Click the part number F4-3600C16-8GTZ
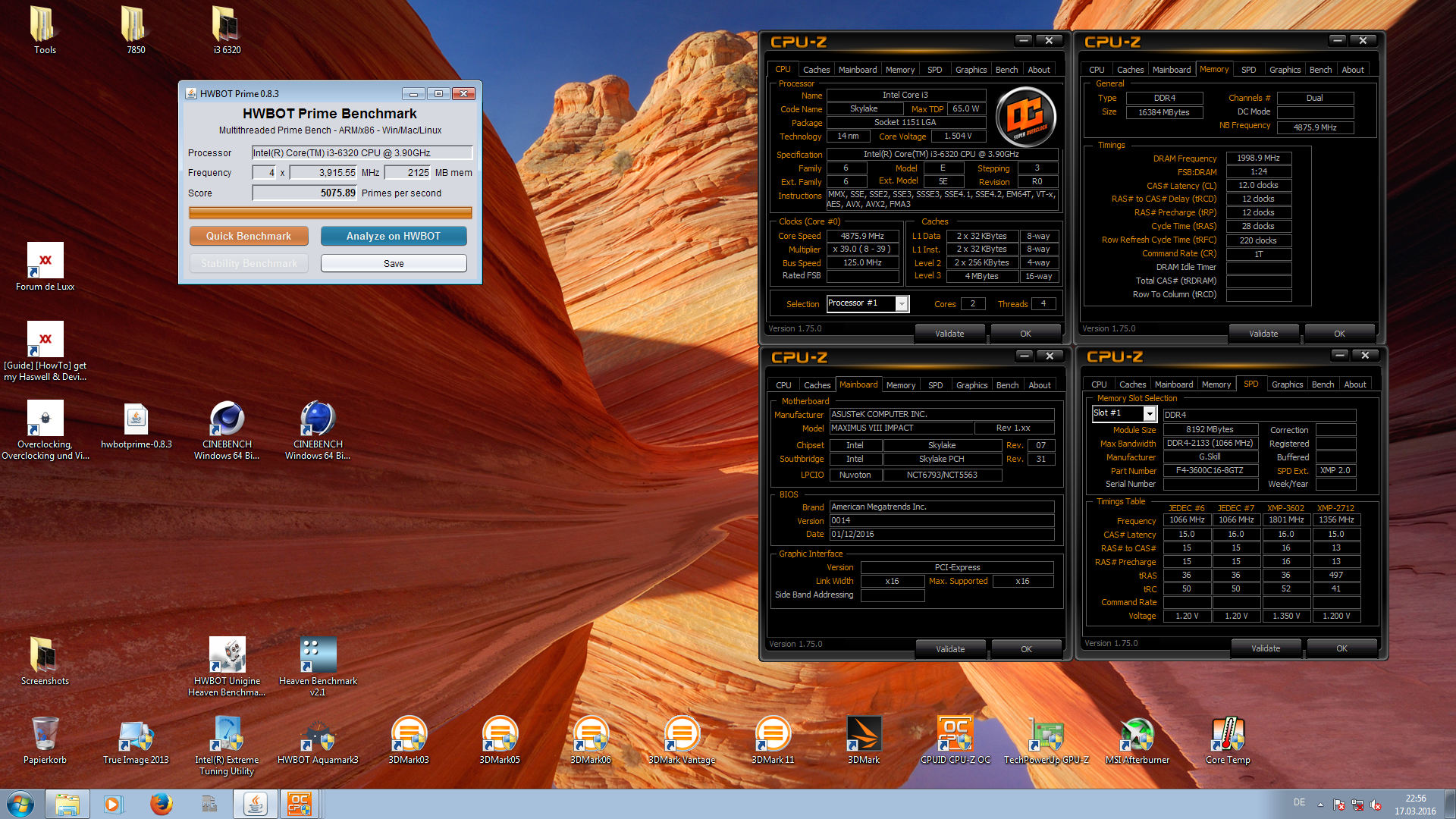 click(x=1210, y=470)
